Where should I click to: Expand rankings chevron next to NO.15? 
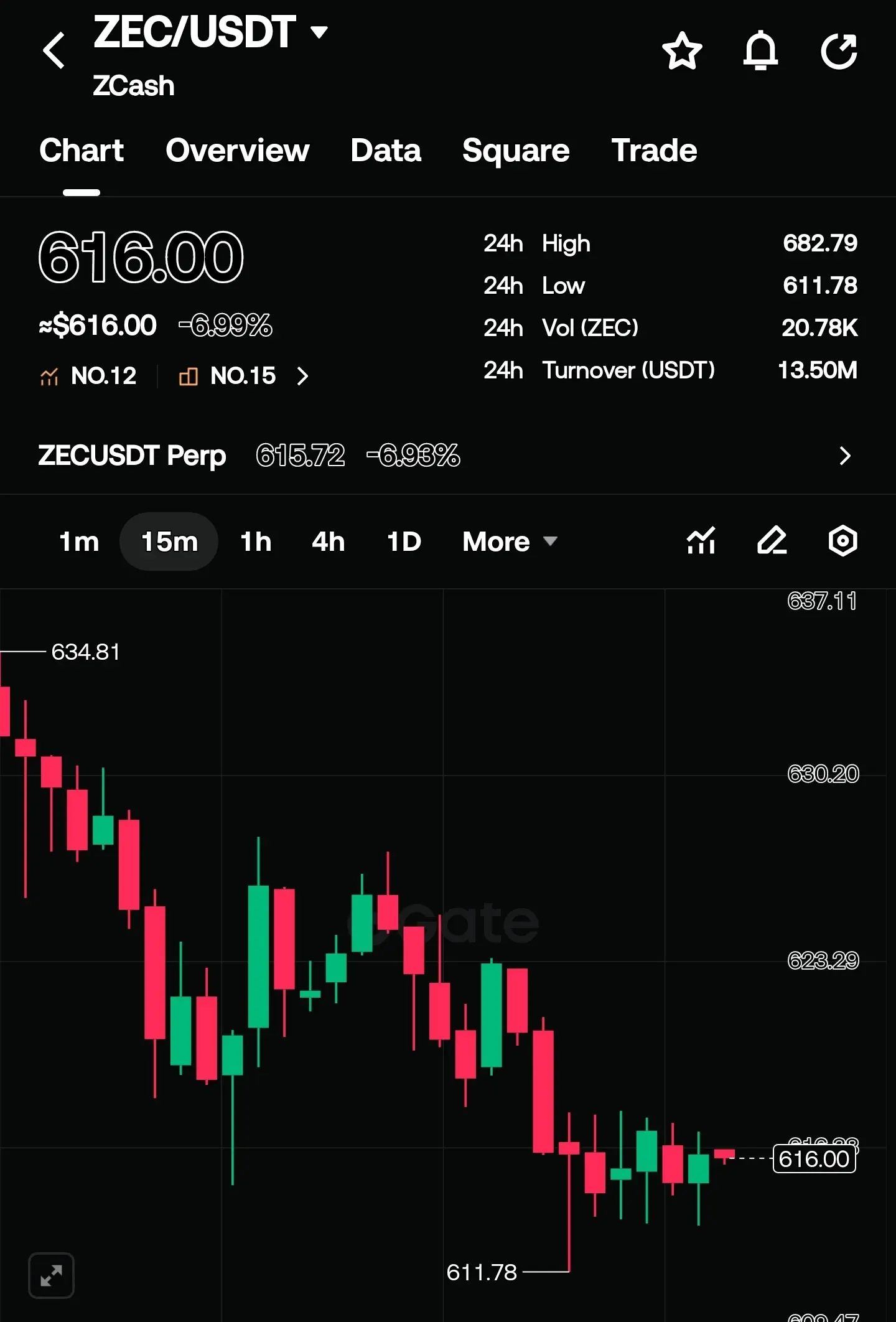302,376
